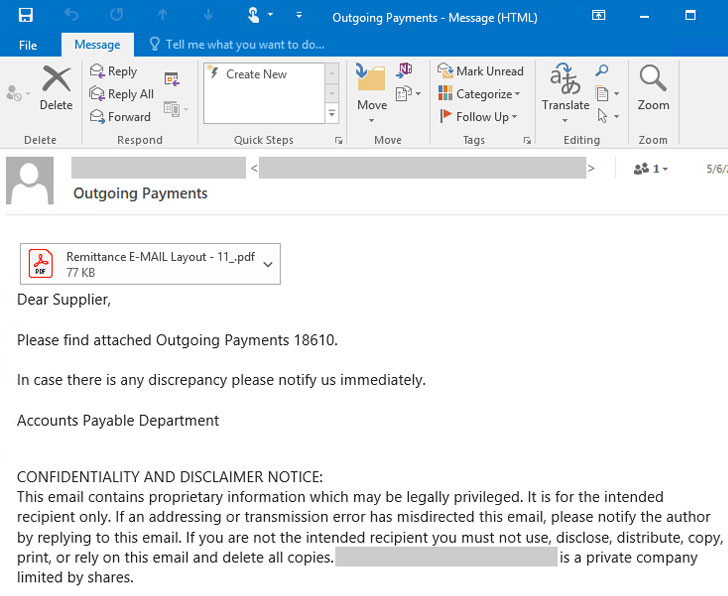Click the Save icon in title bar

tap(25, 16)
